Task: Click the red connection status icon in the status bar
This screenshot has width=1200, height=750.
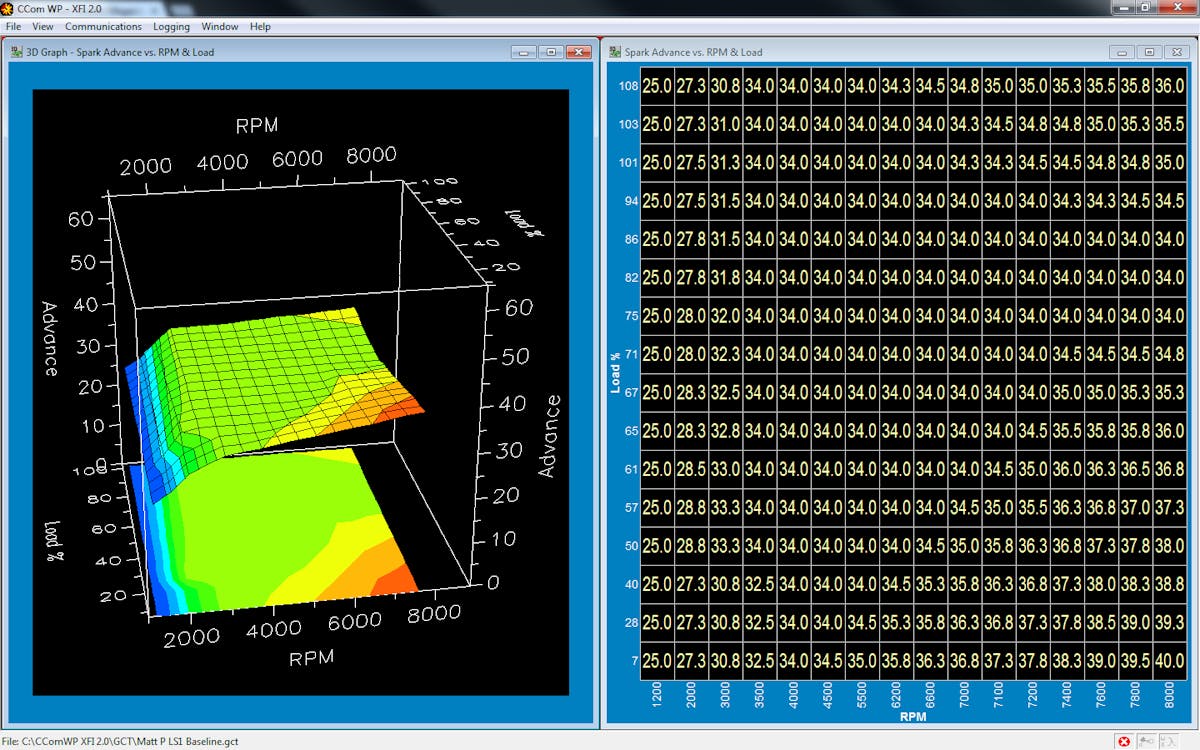Action: pos(1123,741)
